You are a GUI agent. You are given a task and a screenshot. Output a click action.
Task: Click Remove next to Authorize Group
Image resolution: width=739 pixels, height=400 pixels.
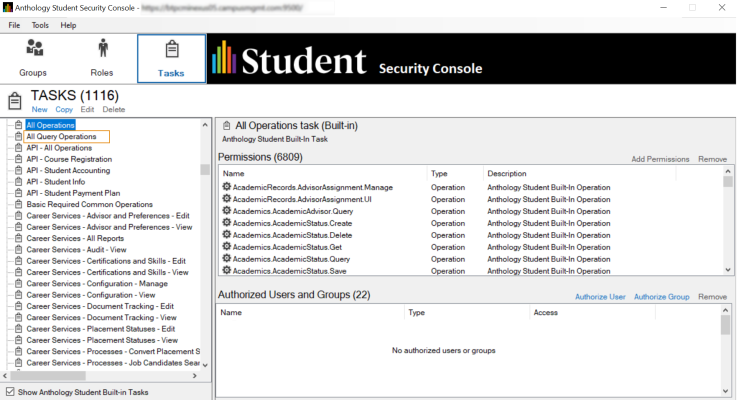tap(713, 297)
